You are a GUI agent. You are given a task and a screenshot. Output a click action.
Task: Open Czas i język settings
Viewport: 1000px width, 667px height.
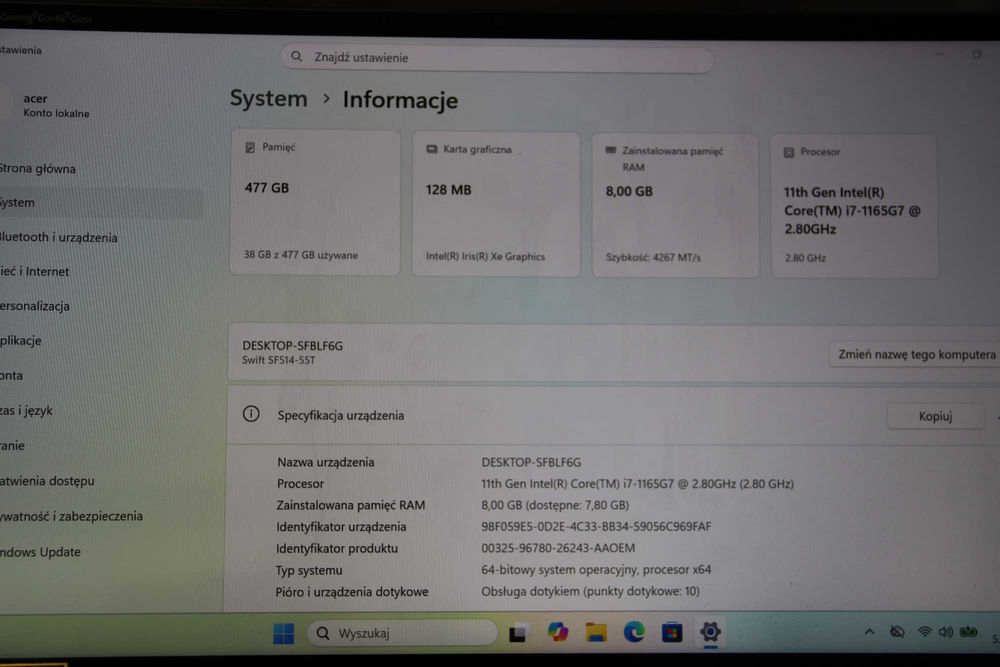pyautogui.click(x=26, y=411)
